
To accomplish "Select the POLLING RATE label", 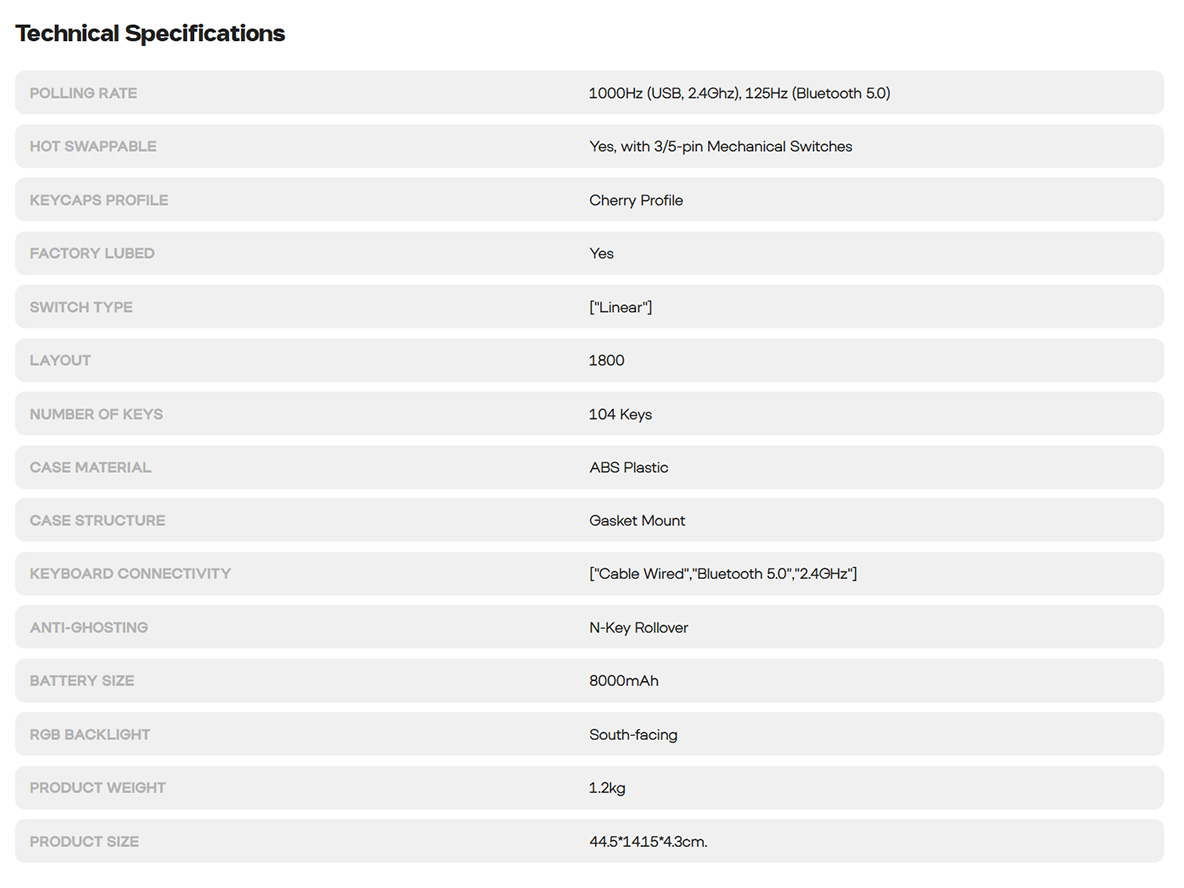I will [x=83, y=93].
